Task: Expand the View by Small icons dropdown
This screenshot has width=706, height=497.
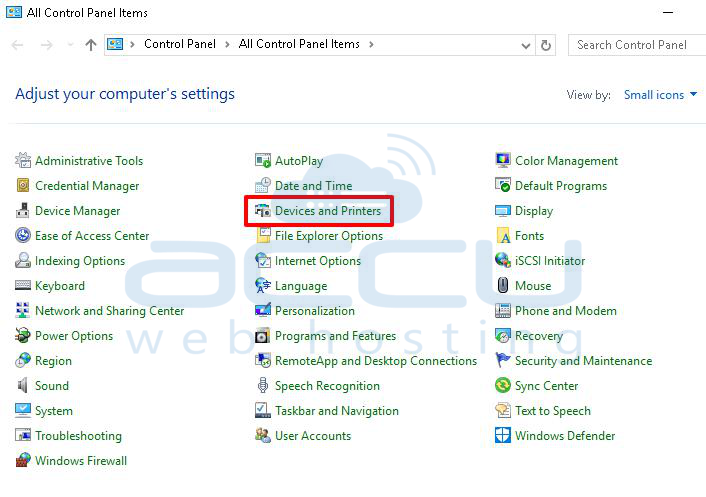Action: (661, 95)
